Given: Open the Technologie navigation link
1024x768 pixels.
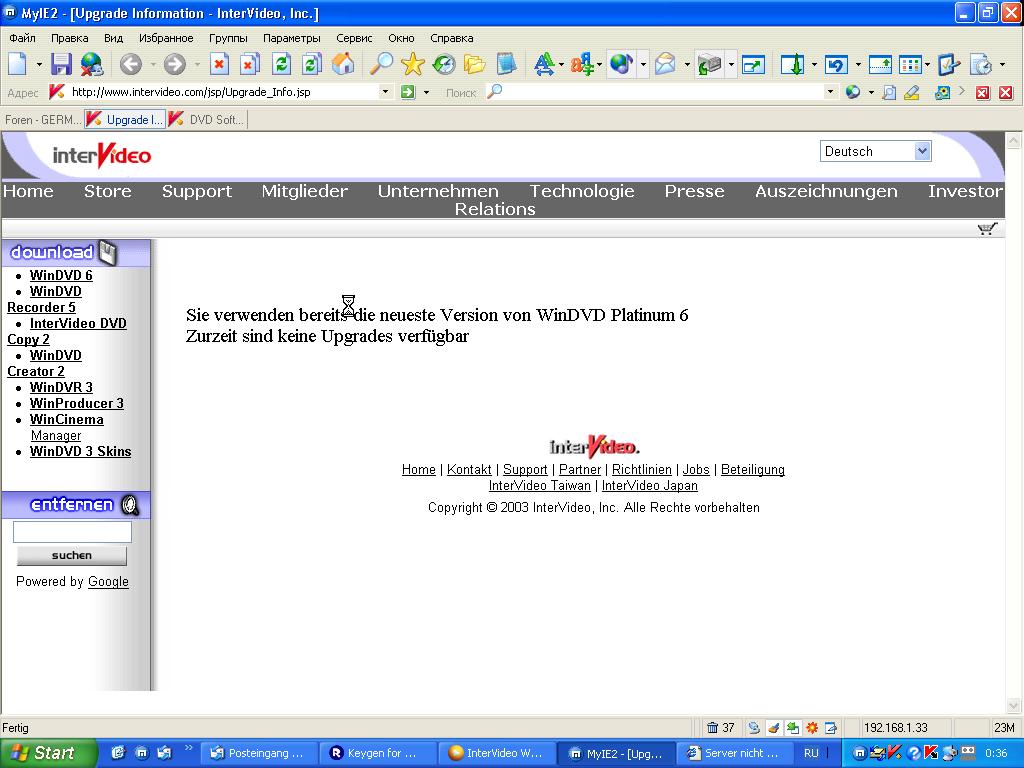Looking at the screenshot, I should coord(582,191).
